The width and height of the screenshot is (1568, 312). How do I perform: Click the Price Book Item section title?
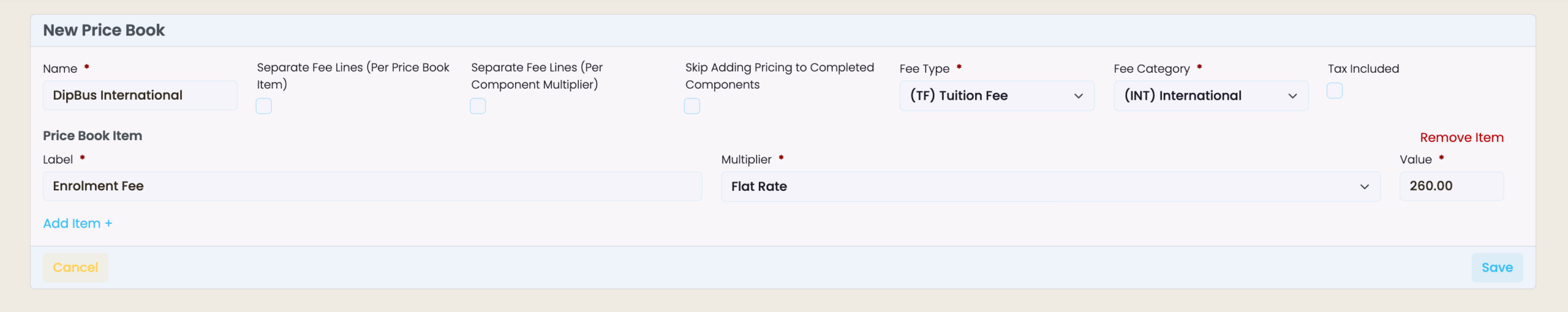tap(92, 136)
